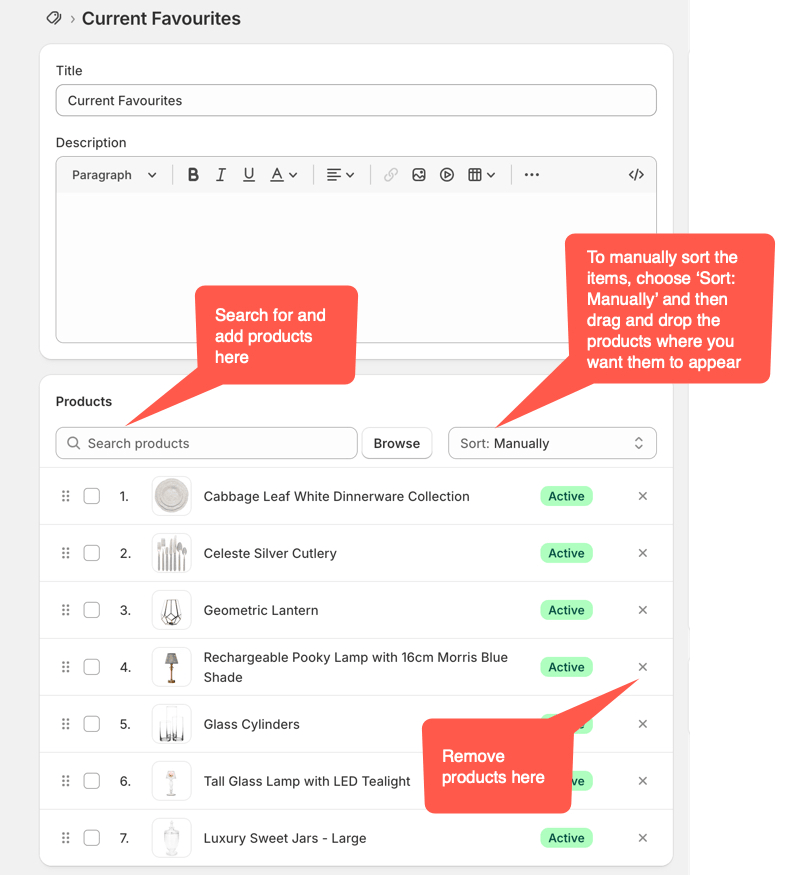Image resolution: width=803 pixels, height=875 pixels.
Task: Remove the Rechargeable Pooky Lamp product
Action: (x=642, y=667)
